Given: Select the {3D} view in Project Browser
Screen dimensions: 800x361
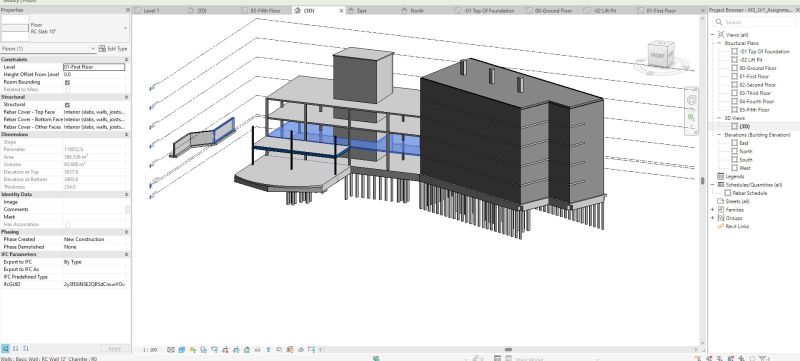Looking at the screenshot, I should (744, 126).
